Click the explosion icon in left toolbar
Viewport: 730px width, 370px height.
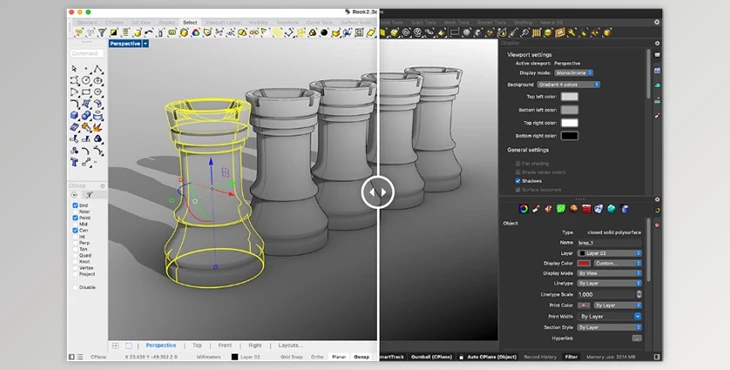click(98, 127)
